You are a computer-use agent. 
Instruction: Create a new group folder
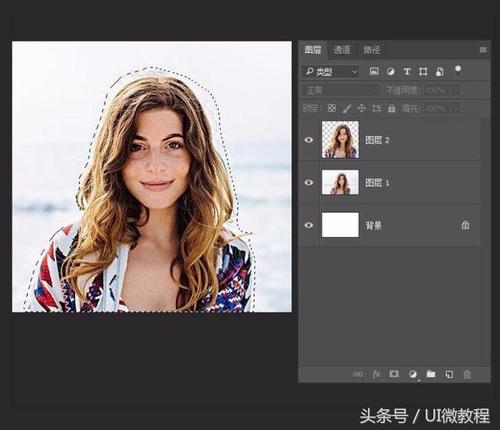point(431,374)
